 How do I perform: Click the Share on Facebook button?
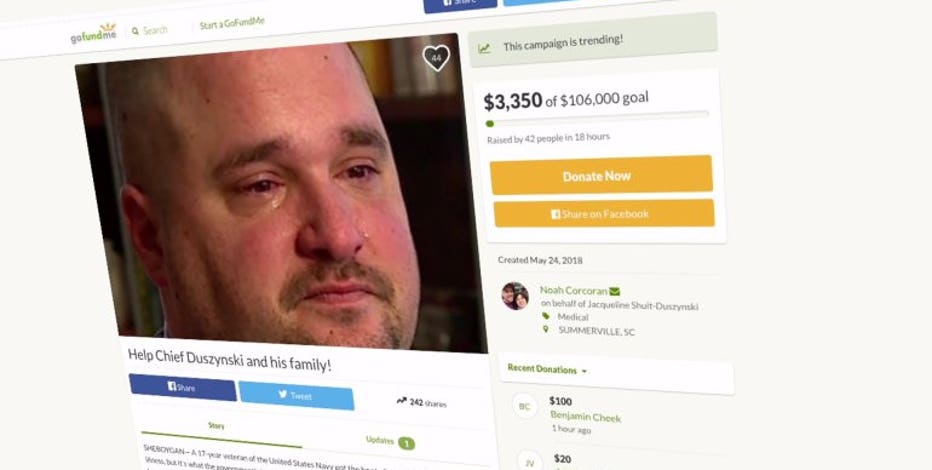604,213
